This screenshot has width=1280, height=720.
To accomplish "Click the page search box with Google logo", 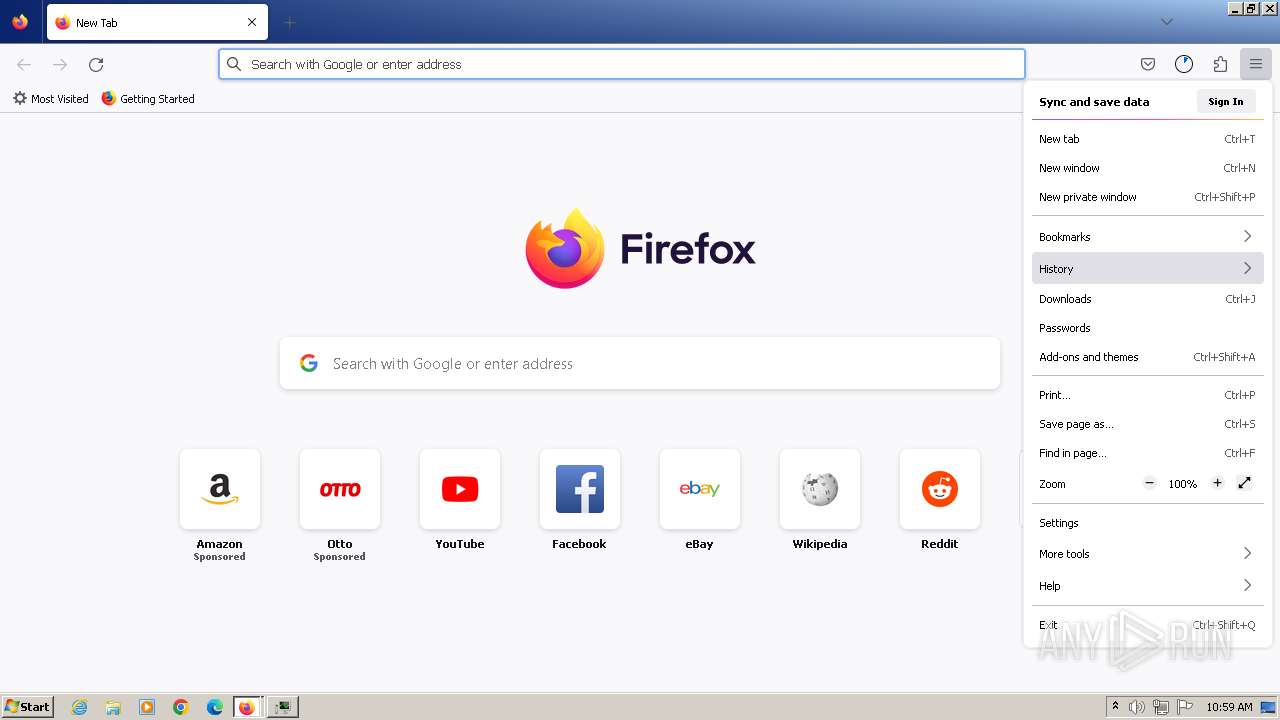I will 640,363.
